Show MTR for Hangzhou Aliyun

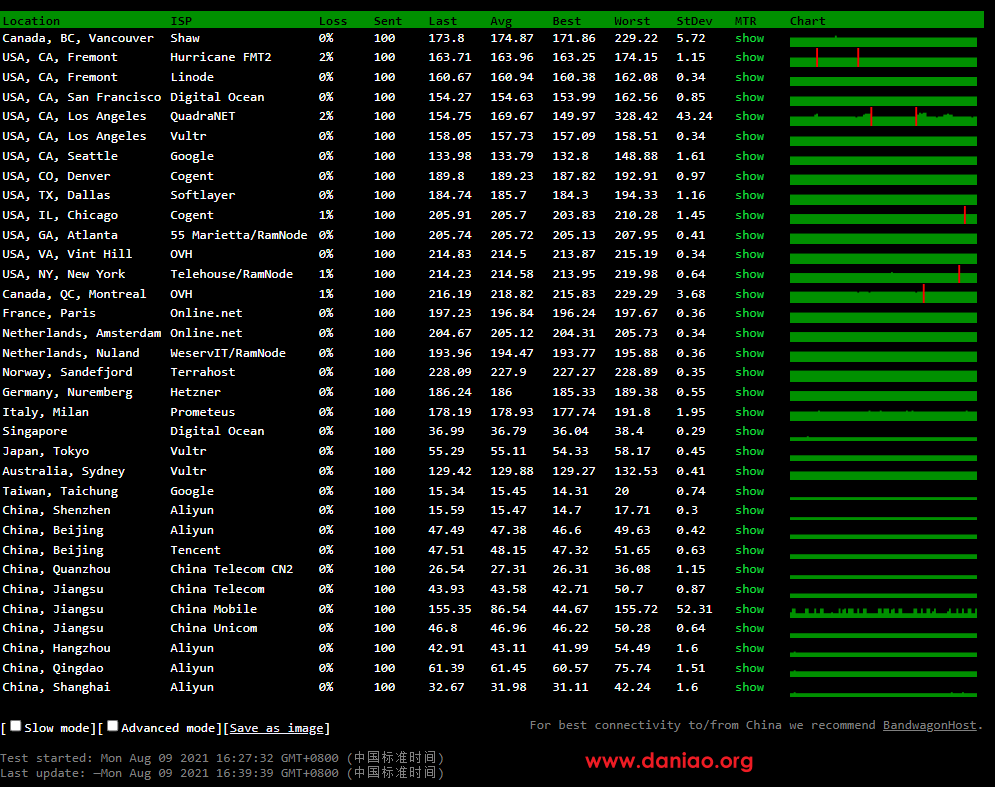click(749, 648)
